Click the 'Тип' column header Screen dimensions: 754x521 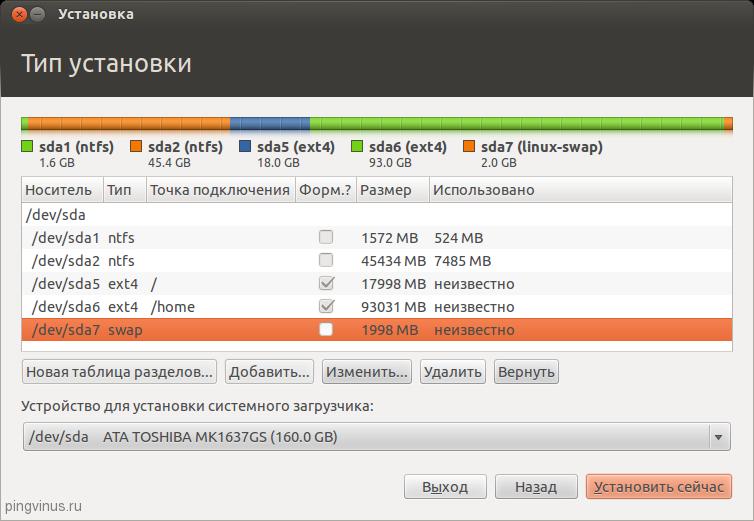(125, 190)
